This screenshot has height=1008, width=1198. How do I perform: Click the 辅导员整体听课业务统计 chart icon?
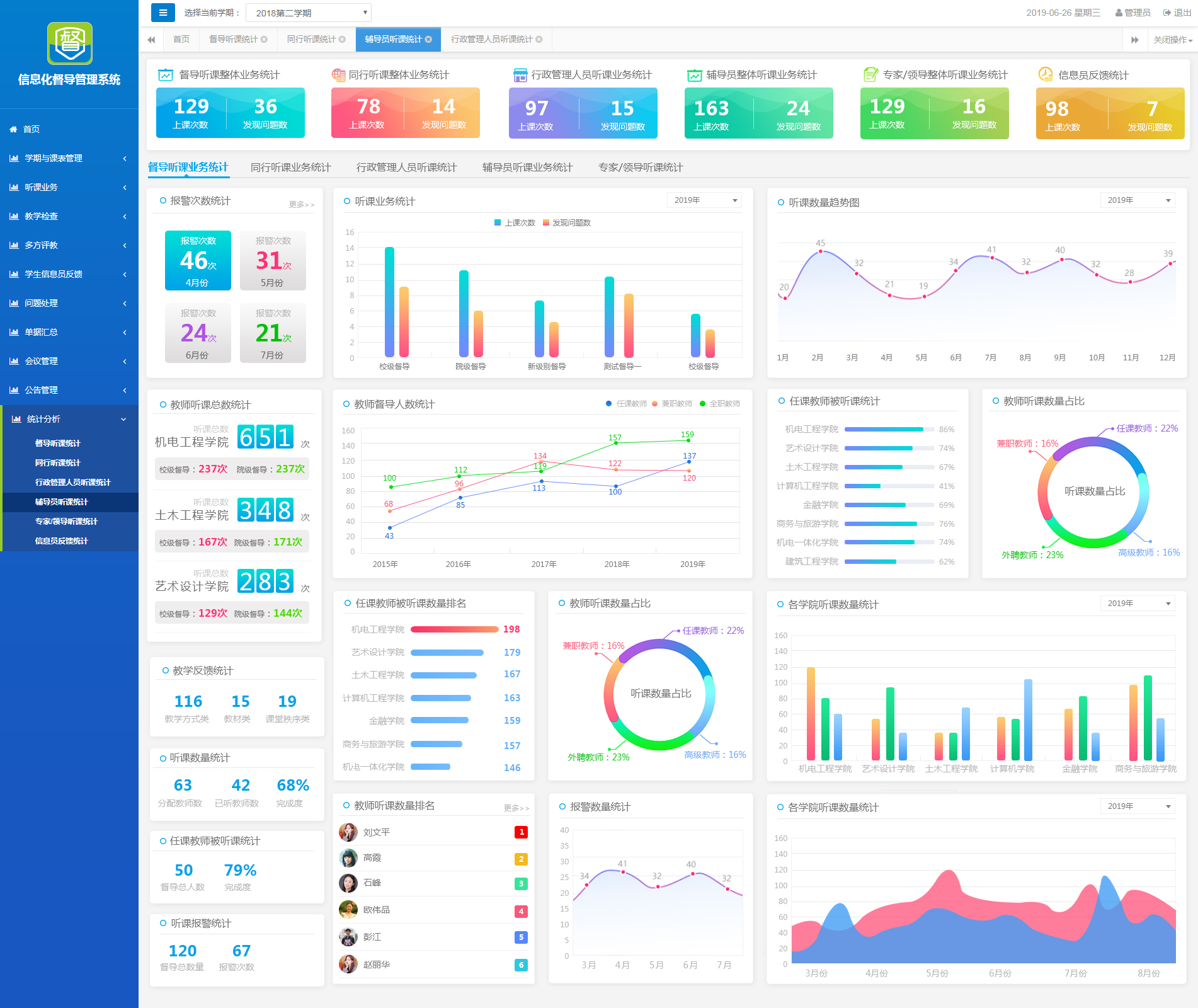pyautogui.click(x=694, y=75)
